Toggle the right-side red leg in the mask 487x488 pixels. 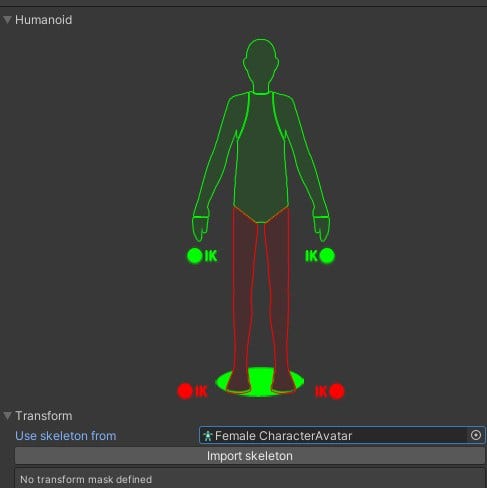(x=278, y=300)
